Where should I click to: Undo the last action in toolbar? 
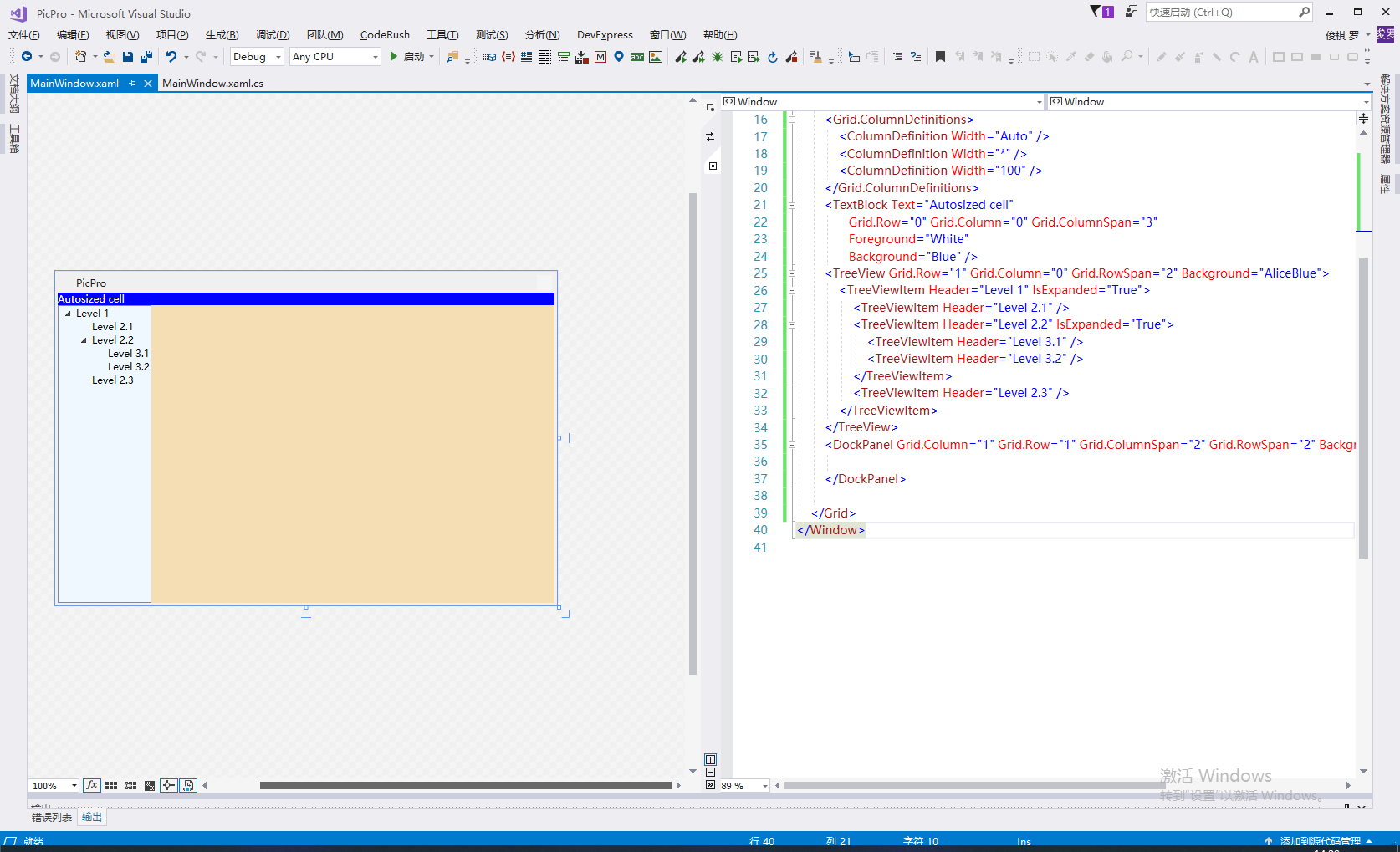pyautogui.click(x=171, y=57)
